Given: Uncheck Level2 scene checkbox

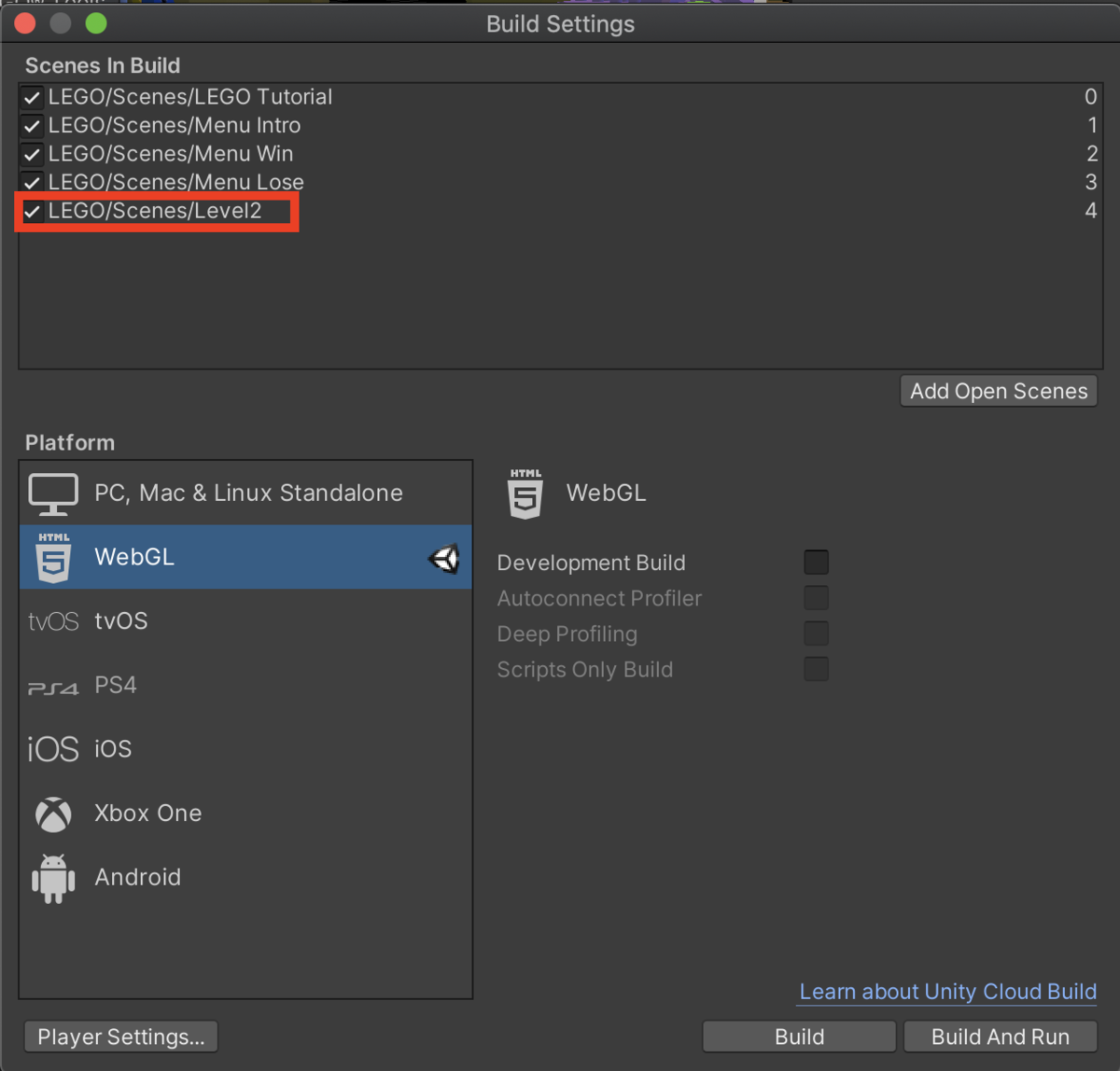Looking at the screenshot, I should coord(33,212).
